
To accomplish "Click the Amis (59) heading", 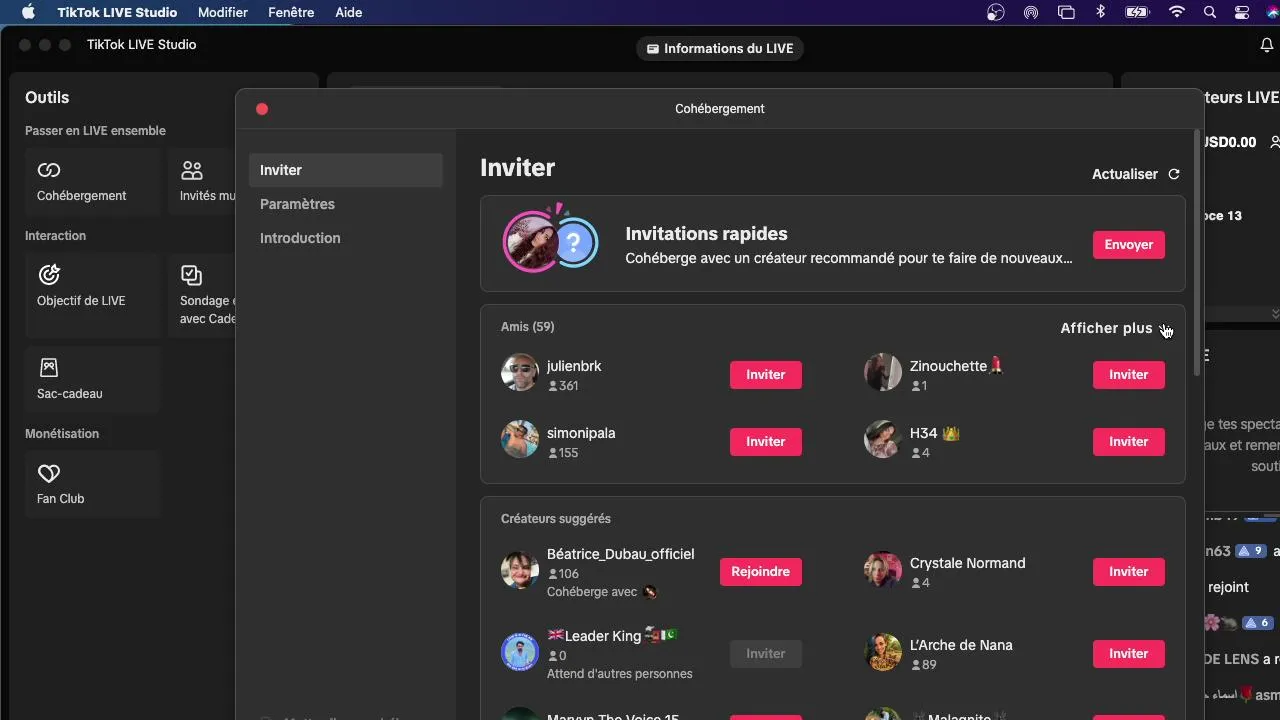I will click(528, 327).
